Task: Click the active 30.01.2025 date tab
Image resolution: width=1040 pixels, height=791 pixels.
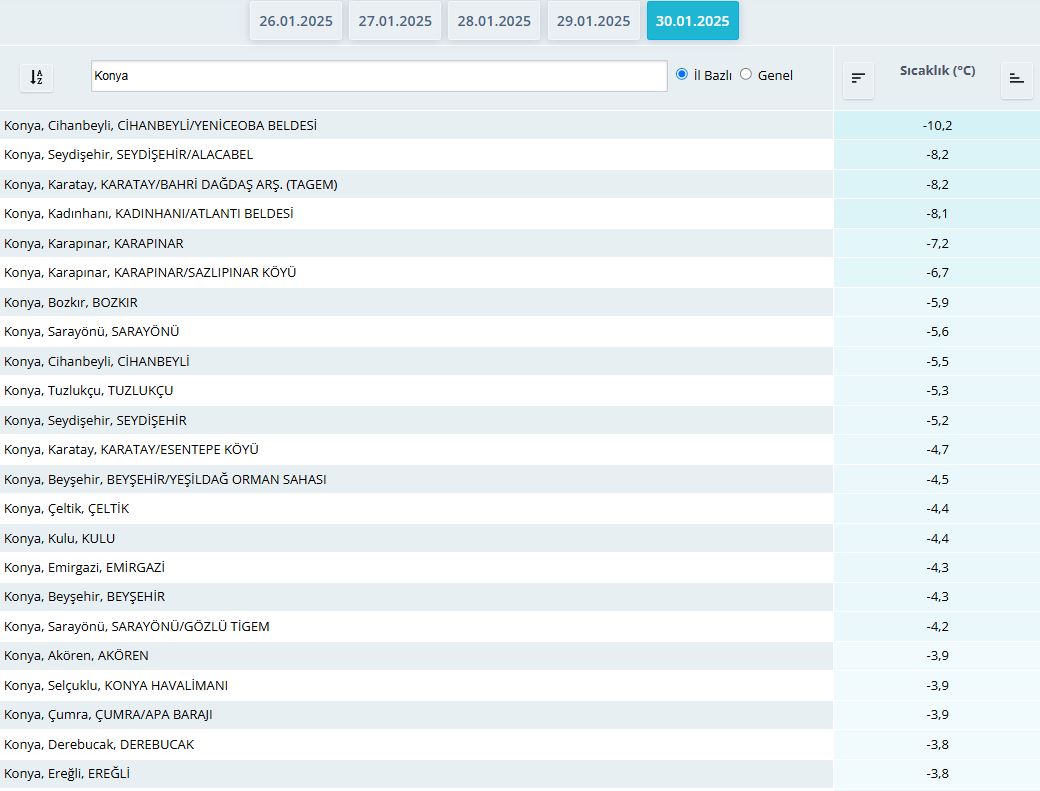Action: point(692,21)
